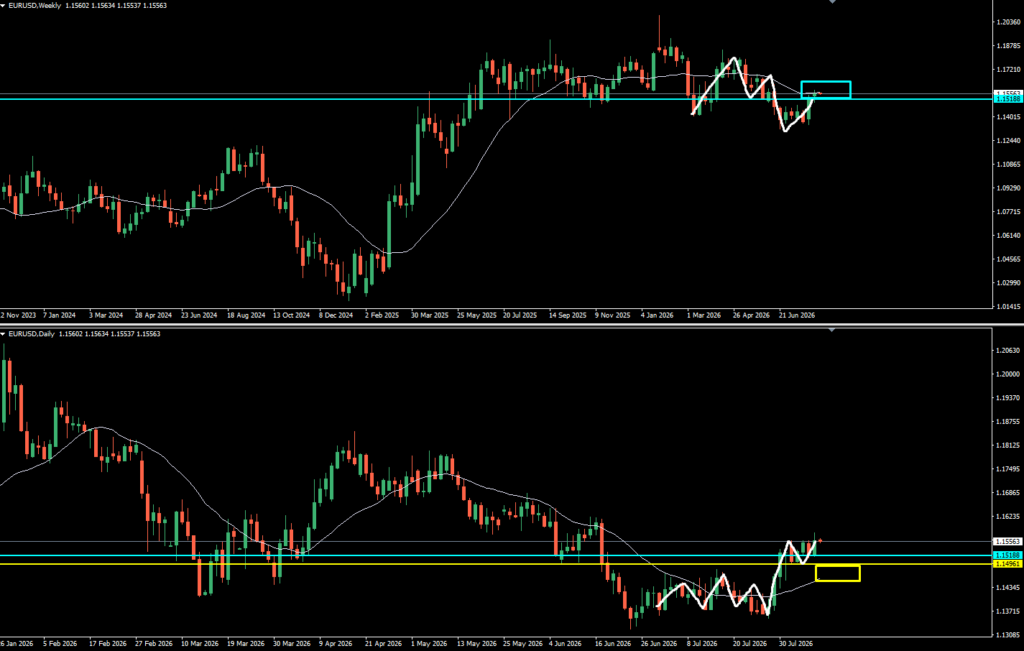This screenshot has height=651, width=1024.
Task: Click the 23 Jun 2024 date label
Action: tap(199, 315)
